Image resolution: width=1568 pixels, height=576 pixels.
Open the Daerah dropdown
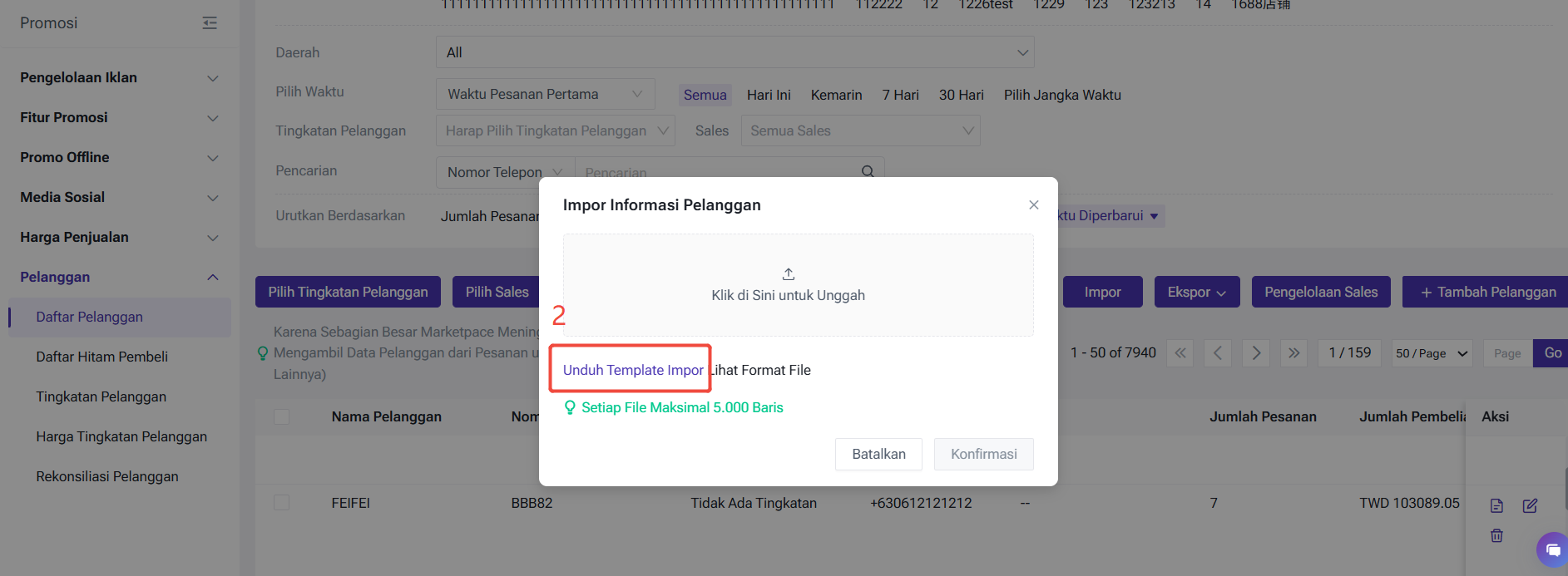[x=735, y=52]
